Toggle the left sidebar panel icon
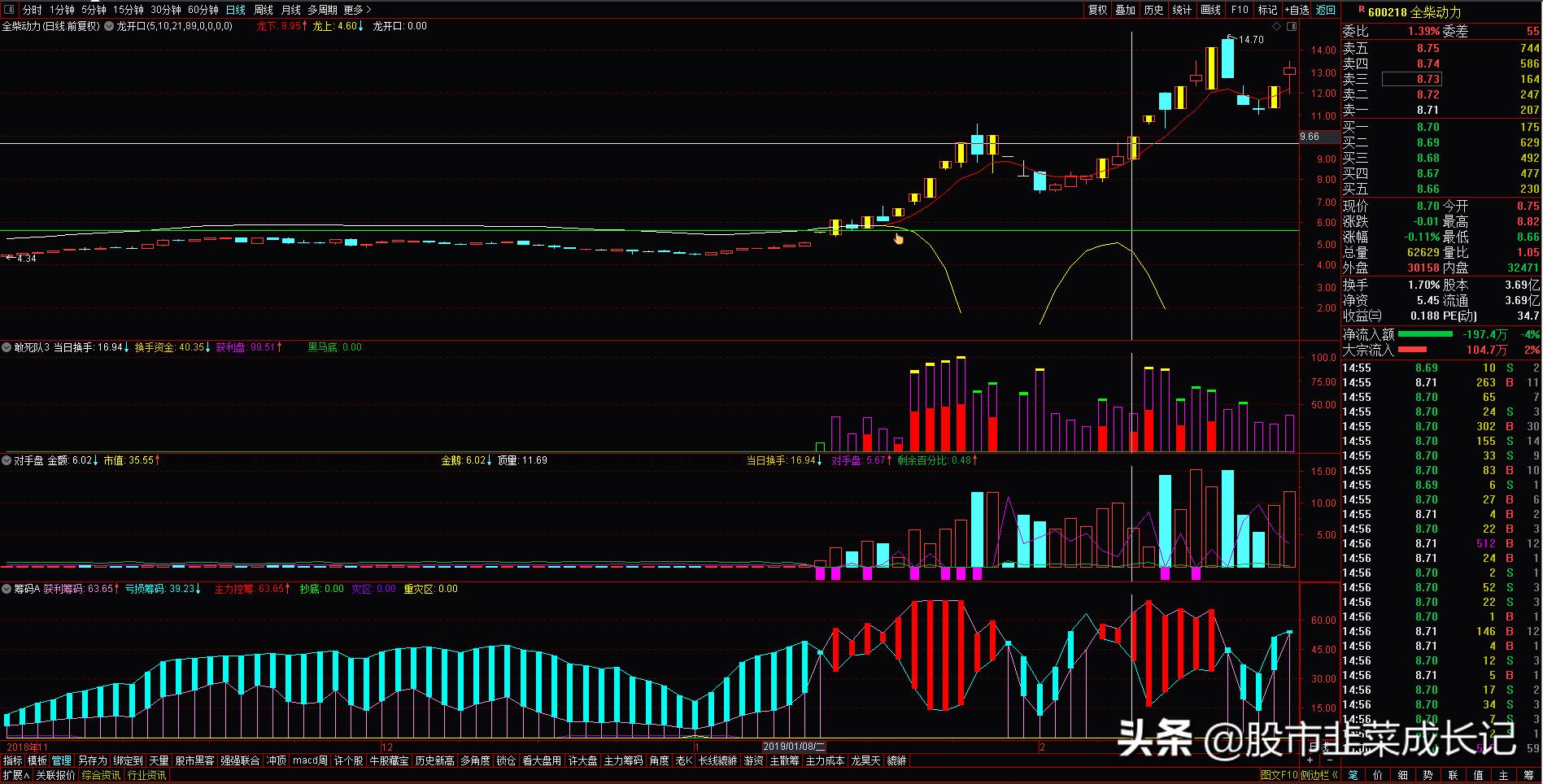 pos(10,10)
